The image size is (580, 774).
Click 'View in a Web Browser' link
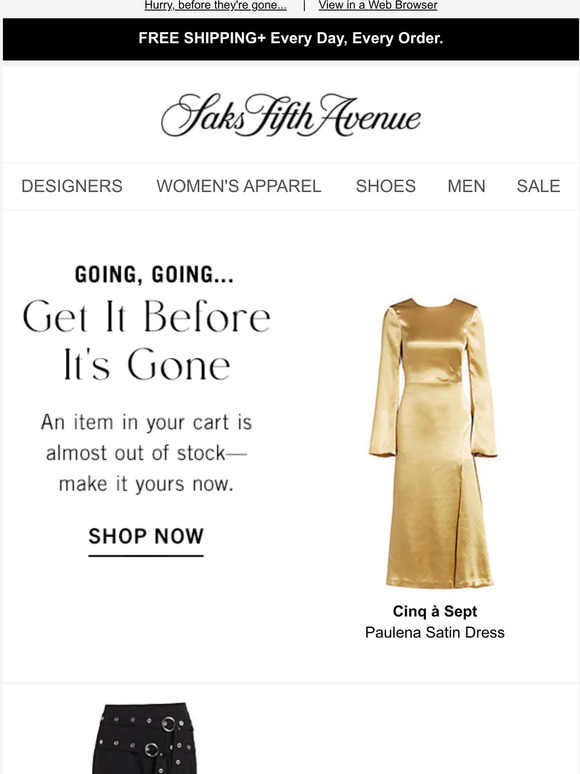click(x=378, y=5)
